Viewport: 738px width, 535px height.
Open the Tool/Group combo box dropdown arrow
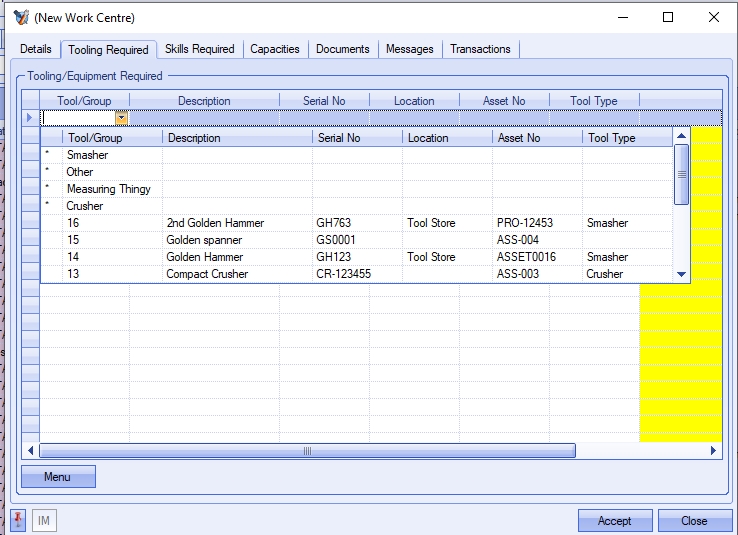pos(121,118)
